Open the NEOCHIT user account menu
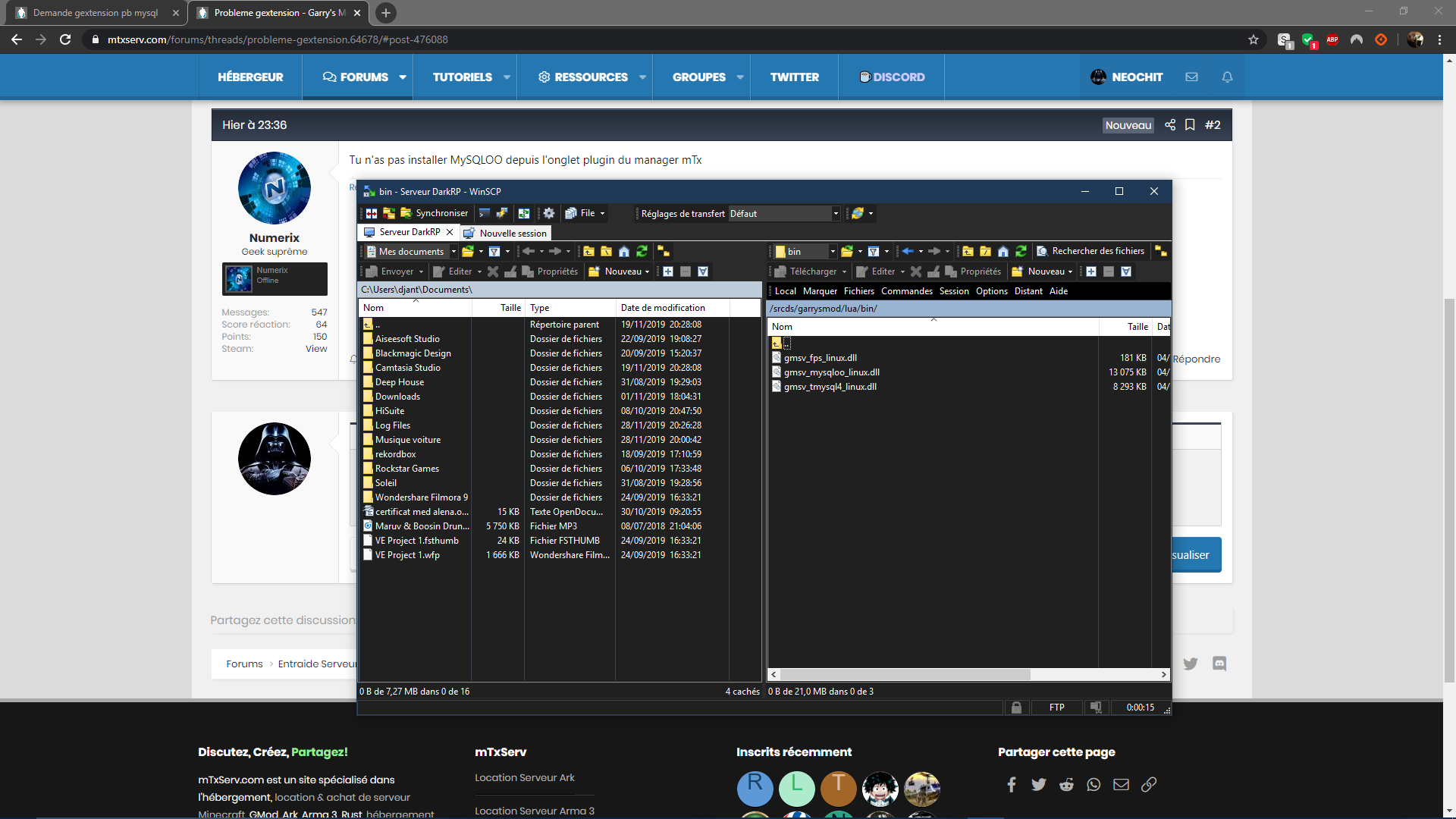1456x819 pixels. click(x=1126, y=77)
